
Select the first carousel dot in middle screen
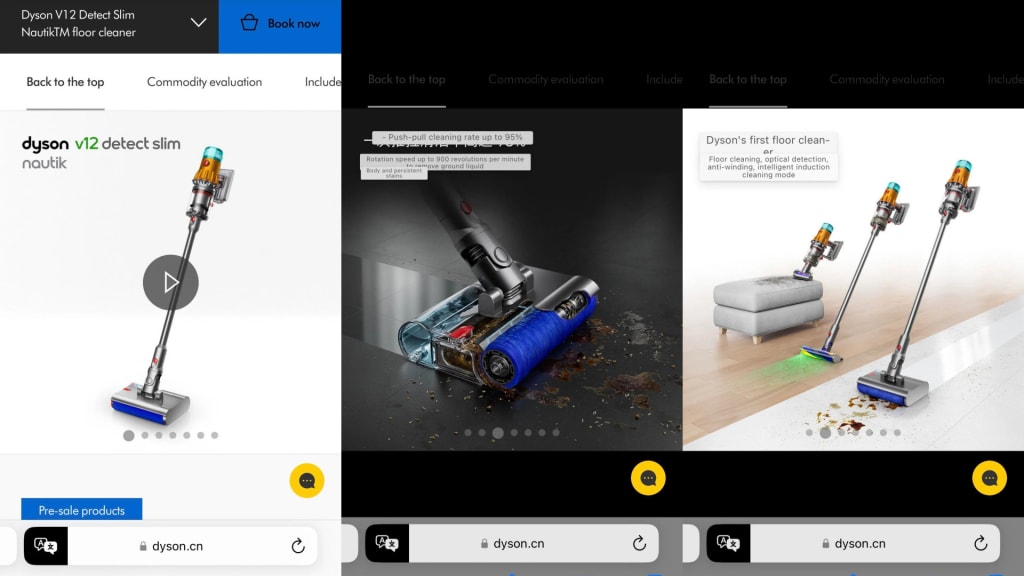[467, 433]
